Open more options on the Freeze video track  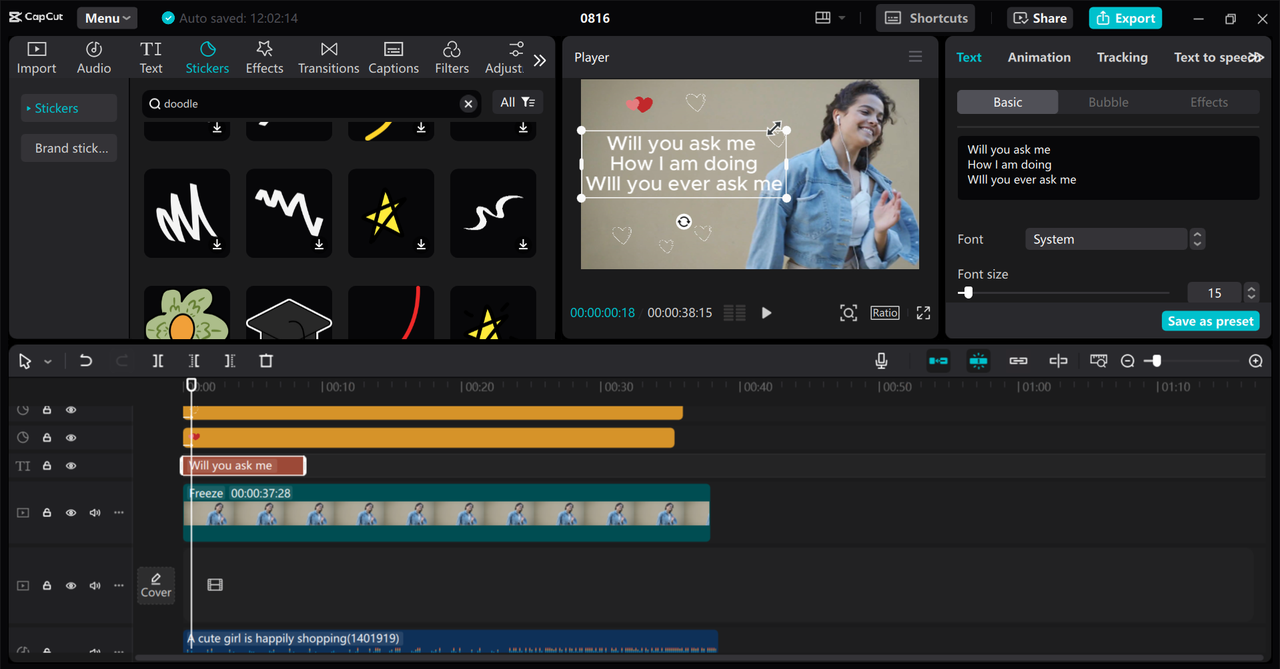(119, 513)
